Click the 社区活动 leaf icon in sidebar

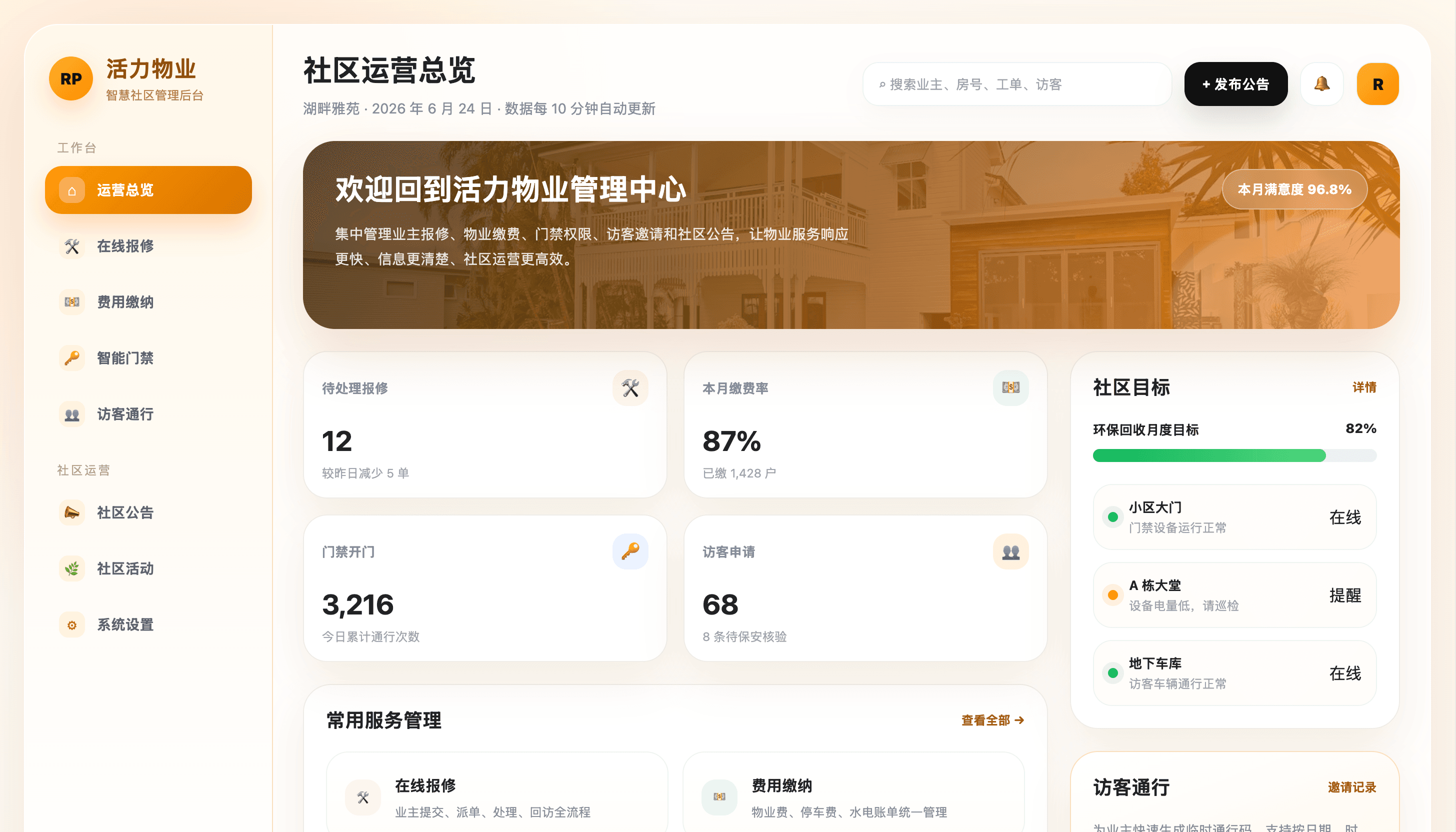point(72,568)
